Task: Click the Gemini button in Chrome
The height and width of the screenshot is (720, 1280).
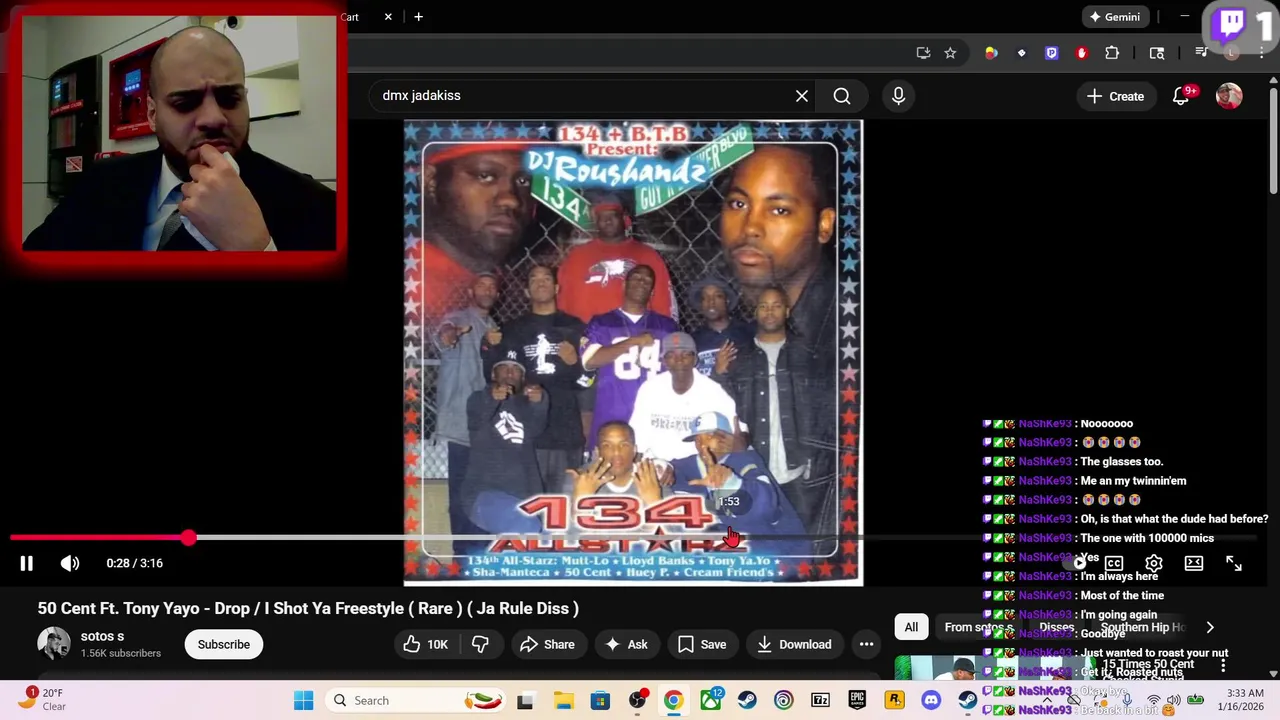Action: [x=1114, y=17]
